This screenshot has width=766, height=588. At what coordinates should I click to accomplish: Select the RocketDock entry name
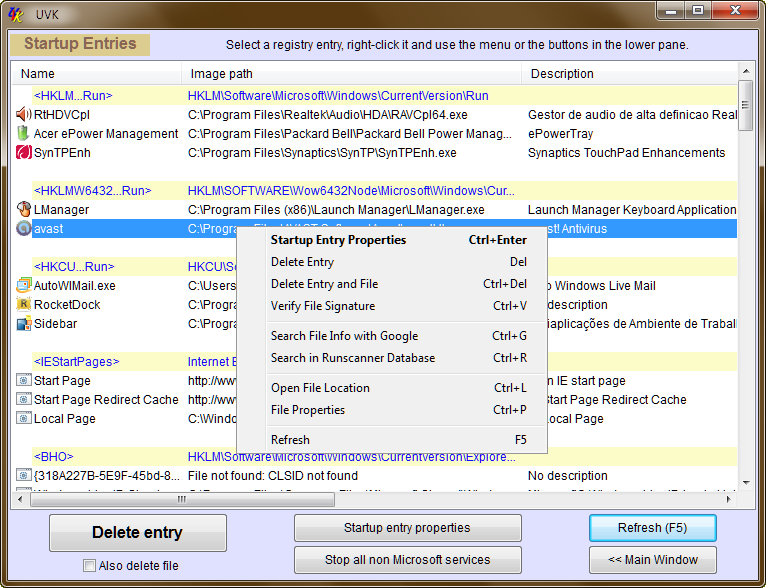67,305
